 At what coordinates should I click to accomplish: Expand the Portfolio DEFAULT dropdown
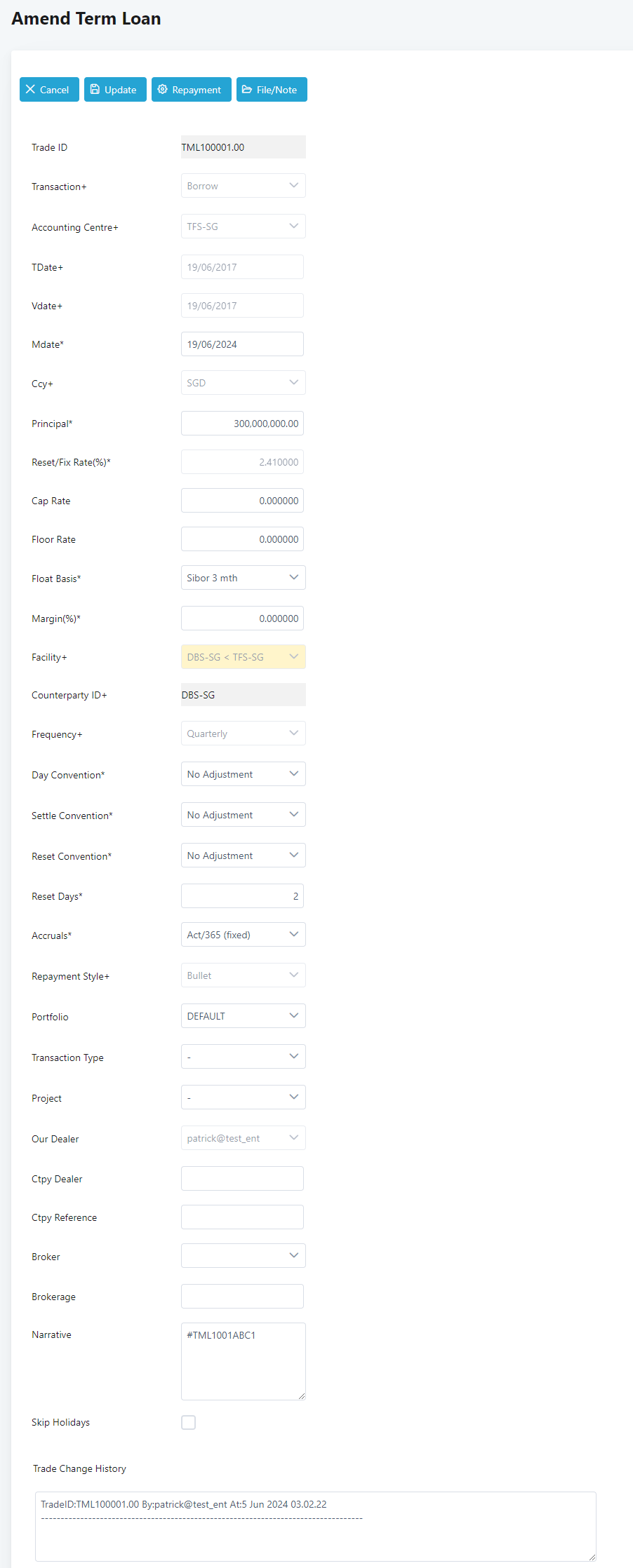pos(243,1016)
